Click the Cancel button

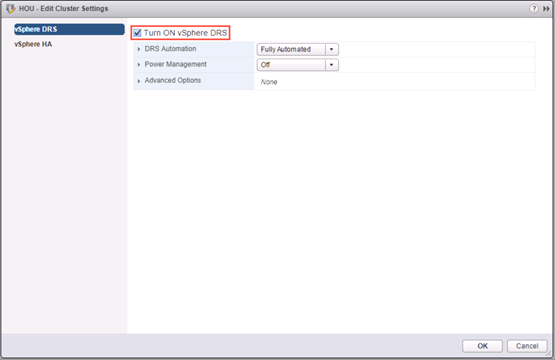point(527,346)
